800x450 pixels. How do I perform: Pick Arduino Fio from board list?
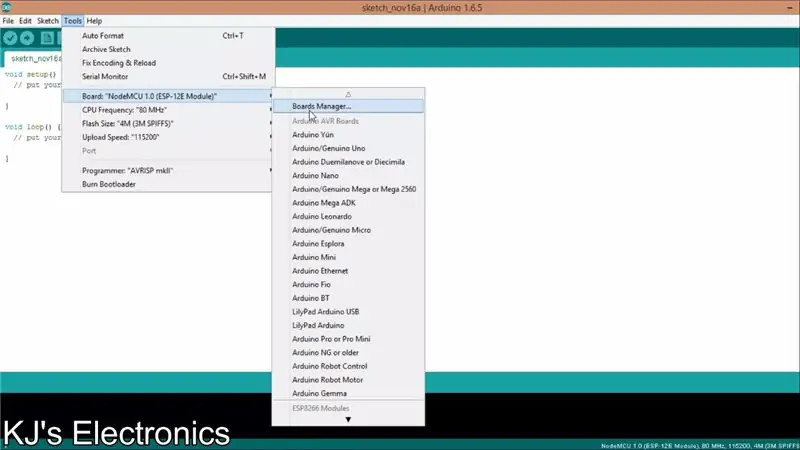[x=348, y=284]
